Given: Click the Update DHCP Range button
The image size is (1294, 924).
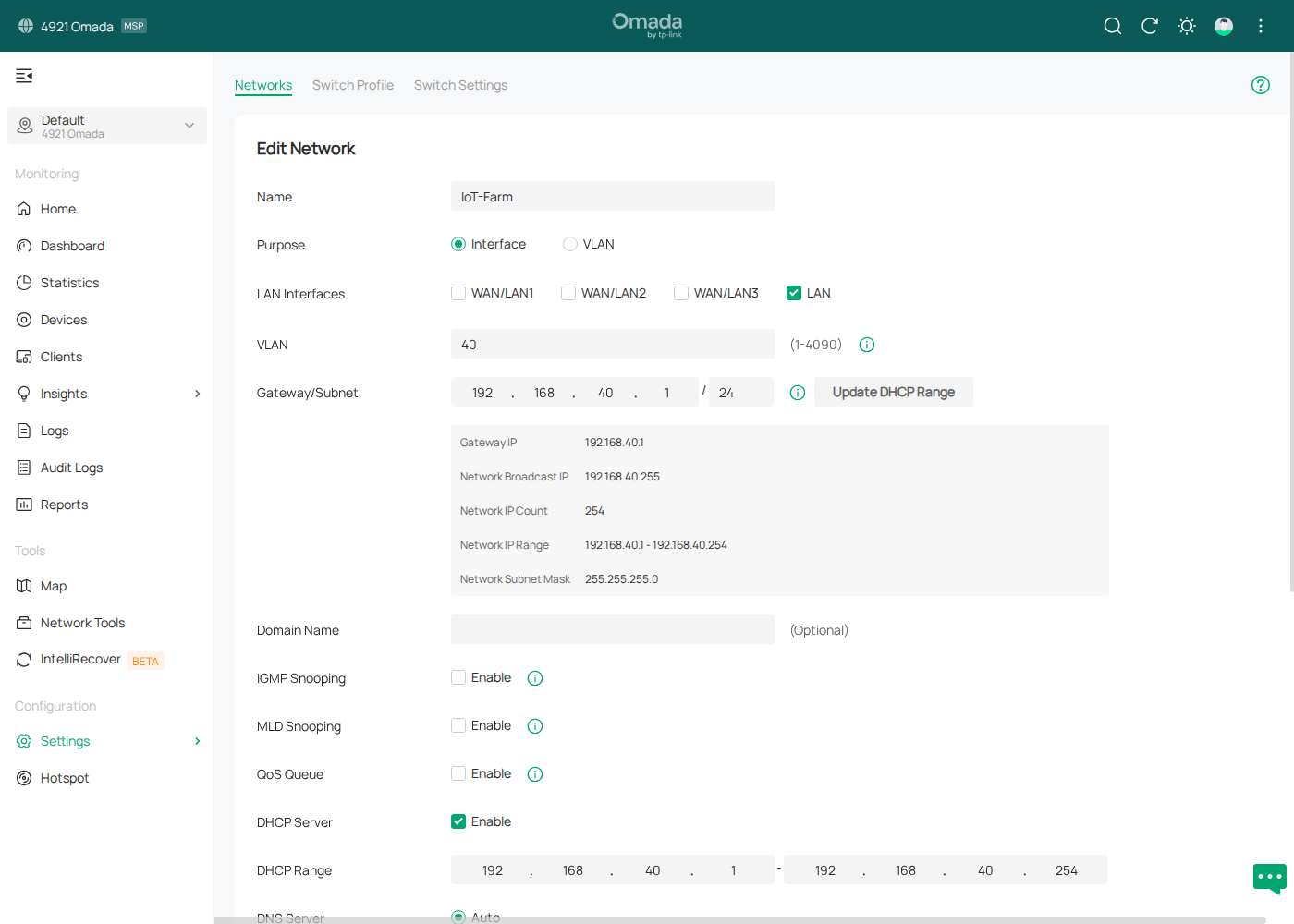Looking at the screenshot, I should (x=893, y=392).
